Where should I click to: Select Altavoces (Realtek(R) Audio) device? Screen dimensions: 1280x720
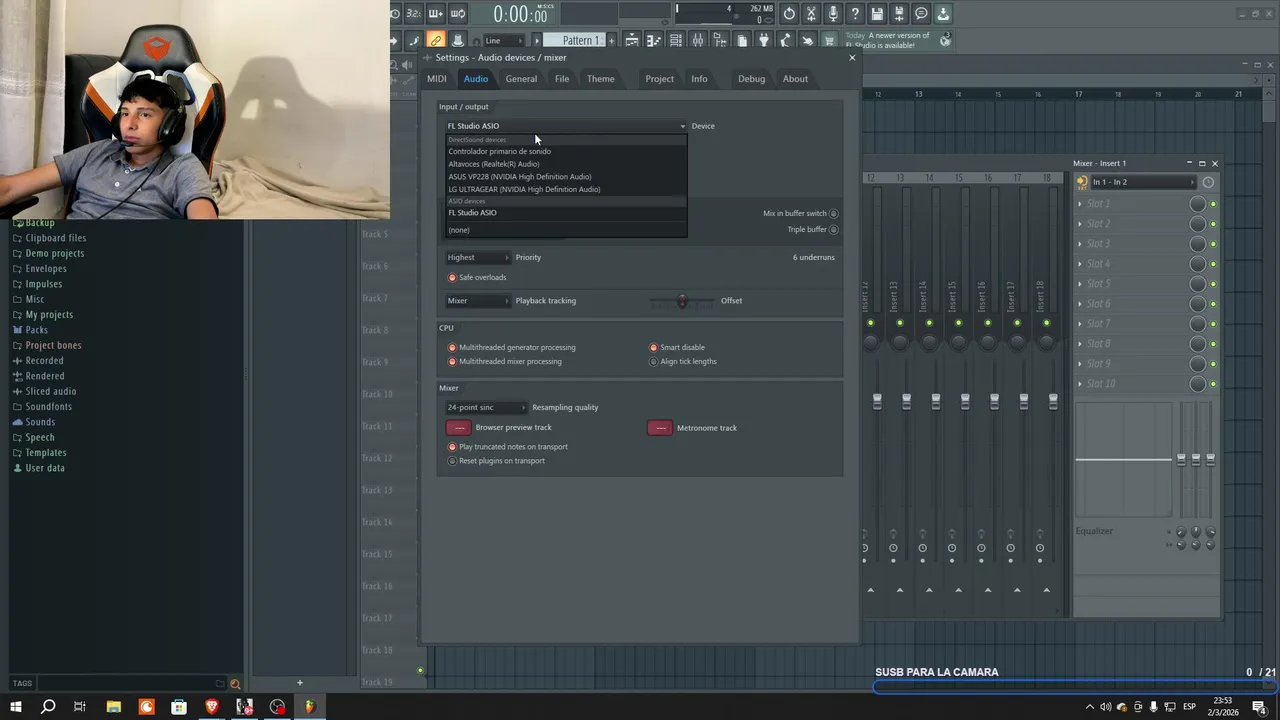click(x=566, y=164)
